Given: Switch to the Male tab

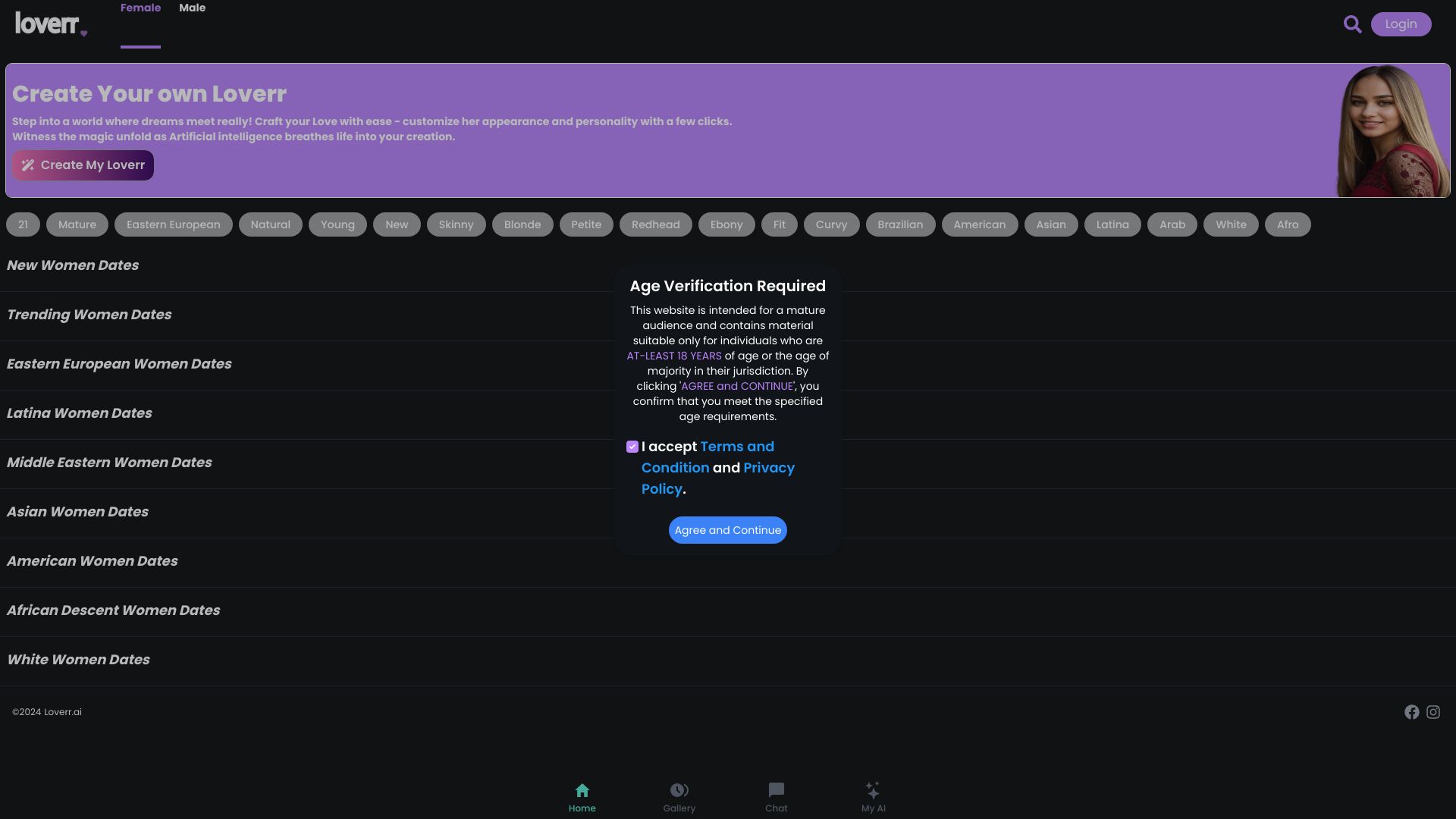Looking at the screenshot, I should point(192,8).
